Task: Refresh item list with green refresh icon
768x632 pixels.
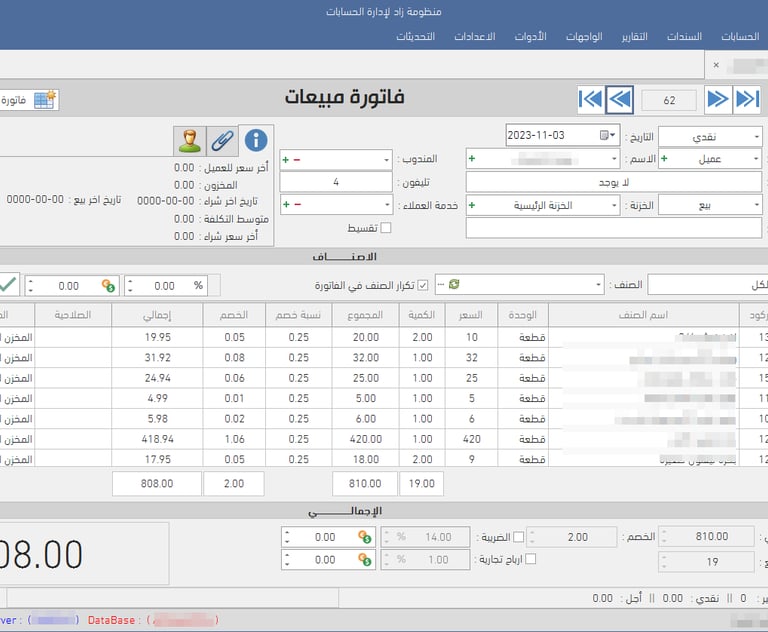Action: 454,285
